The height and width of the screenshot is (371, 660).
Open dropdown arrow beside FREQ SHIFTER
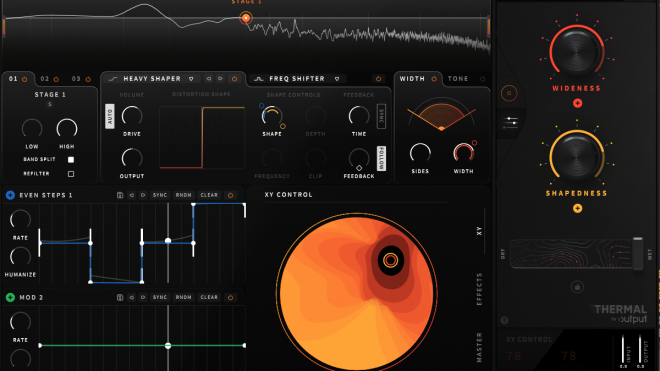pos(337,79)
